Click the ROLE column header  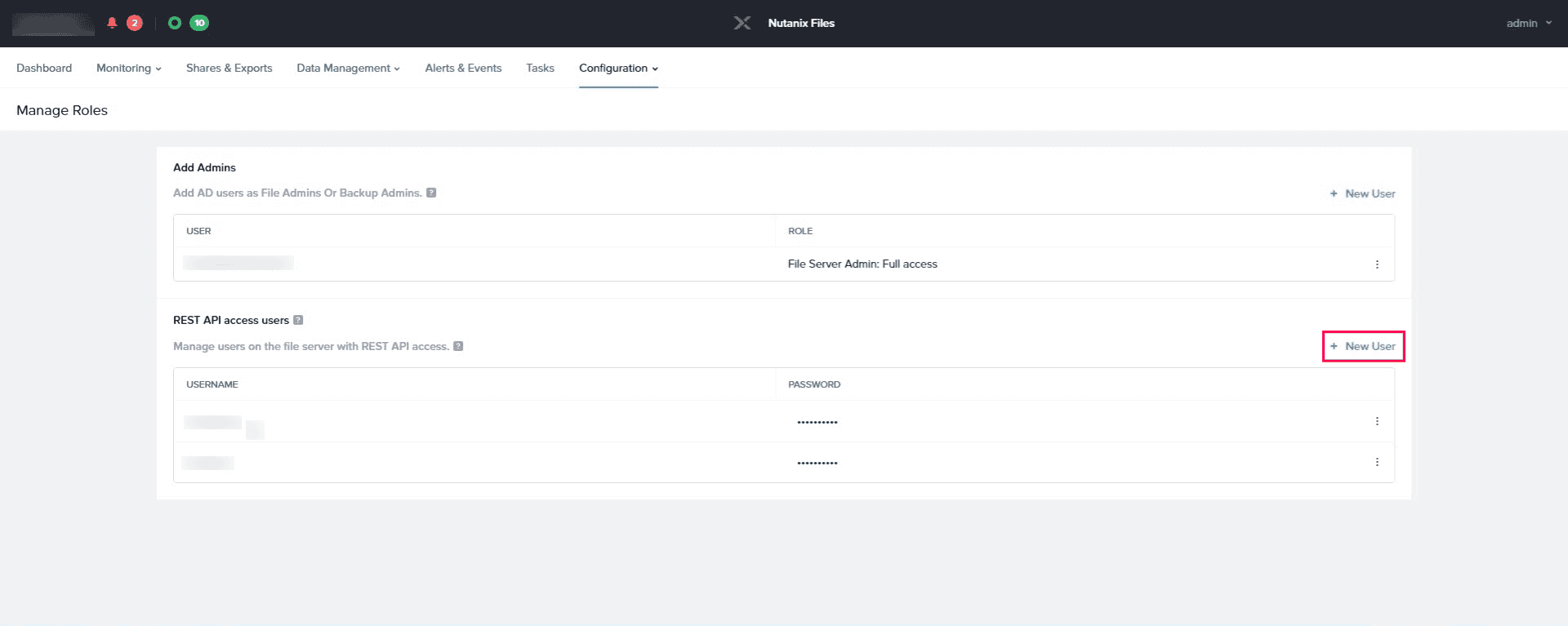[x=800, y=231]
